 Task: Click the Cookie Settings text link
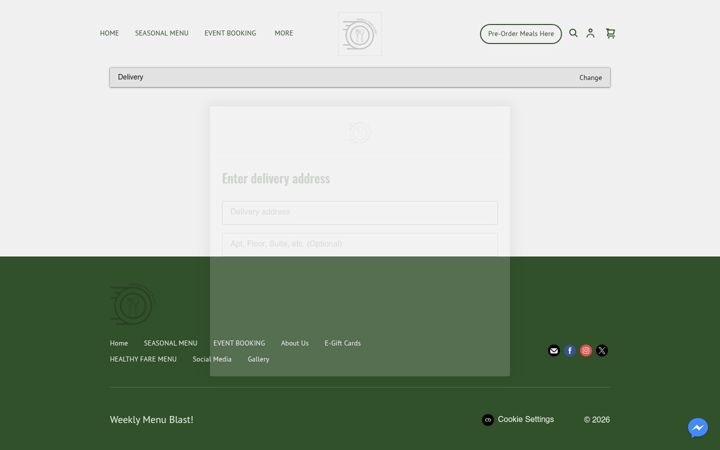coord(526,419)
